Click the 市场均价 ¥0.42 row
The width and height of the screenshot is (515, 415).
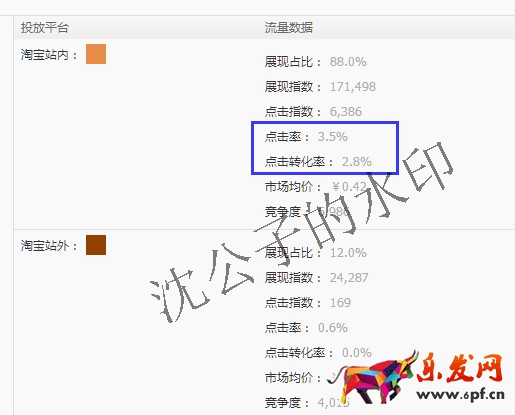pyautogui.click(x=316, y=187)
